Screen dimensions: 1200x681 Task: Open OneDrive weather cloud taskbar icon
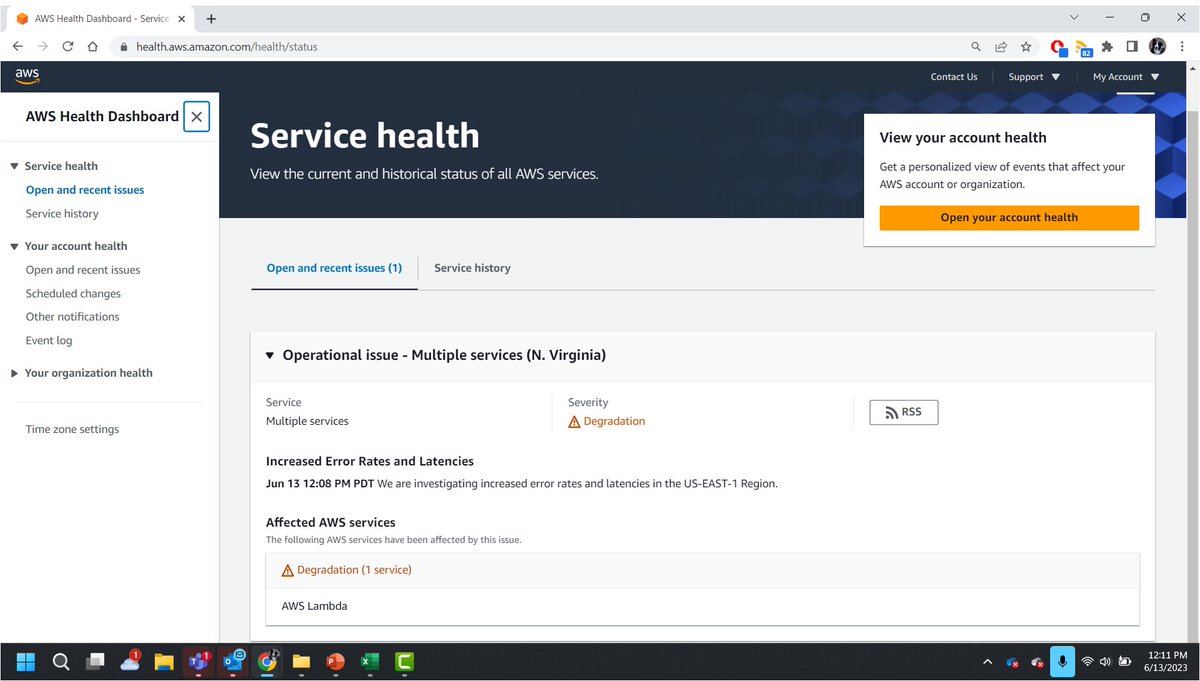pyautogui.click(x=130, y=660)
